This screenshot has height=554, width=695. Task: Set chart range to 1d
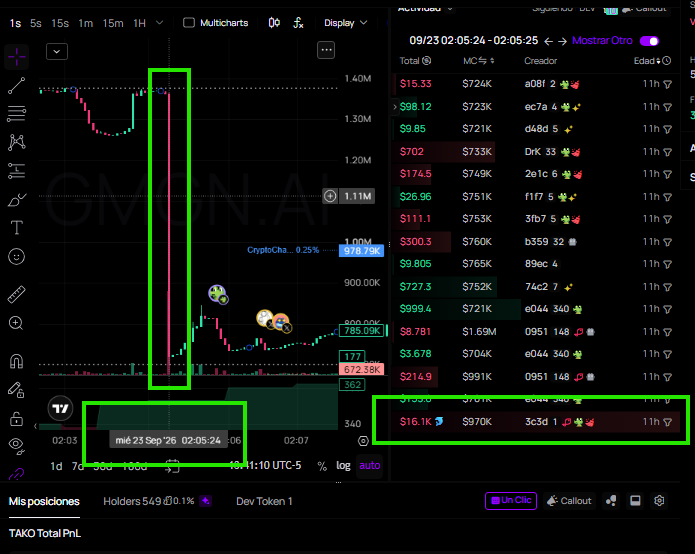56,466
